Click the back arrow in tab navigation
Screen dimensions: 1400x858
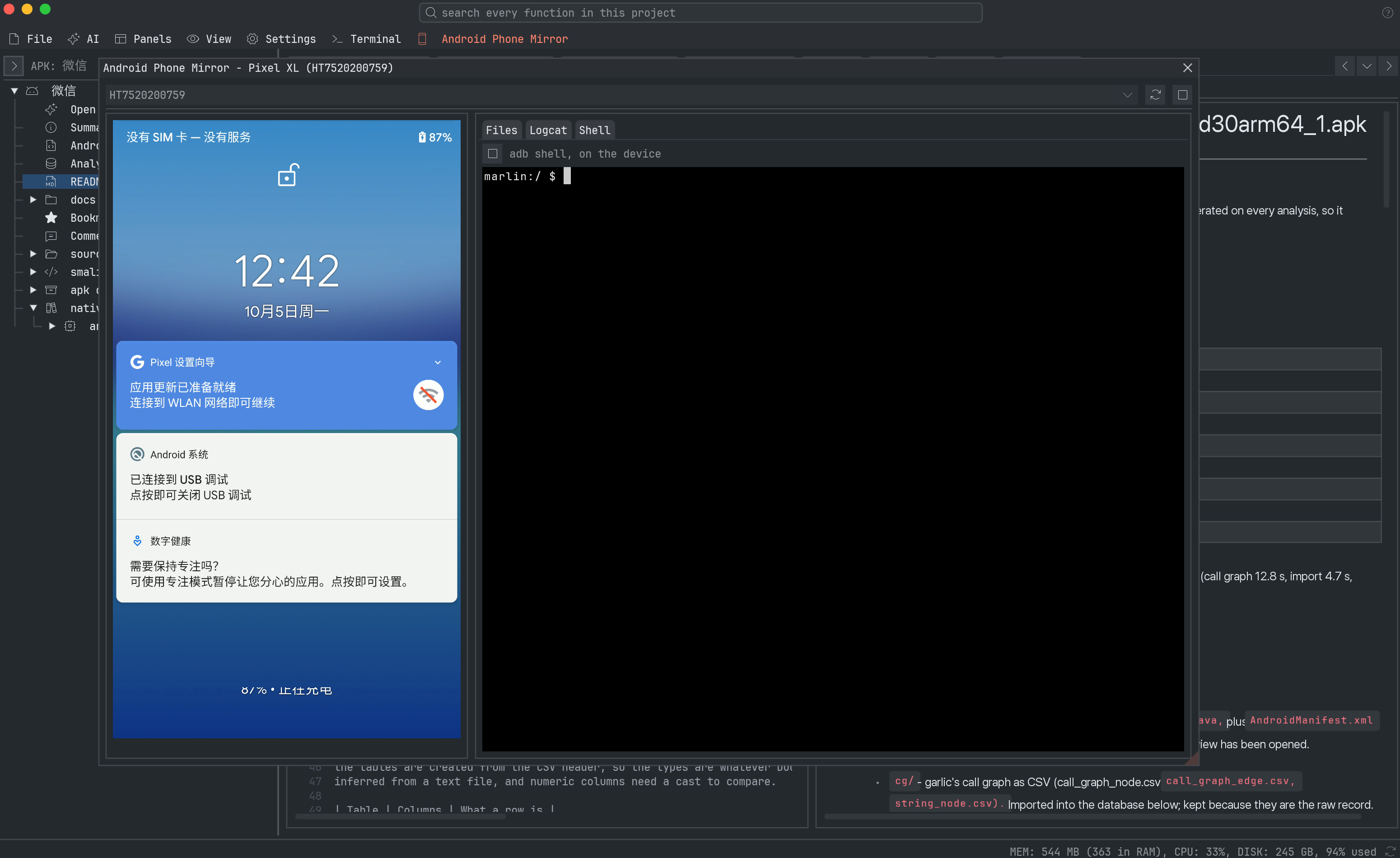[x=1345, y=66]
